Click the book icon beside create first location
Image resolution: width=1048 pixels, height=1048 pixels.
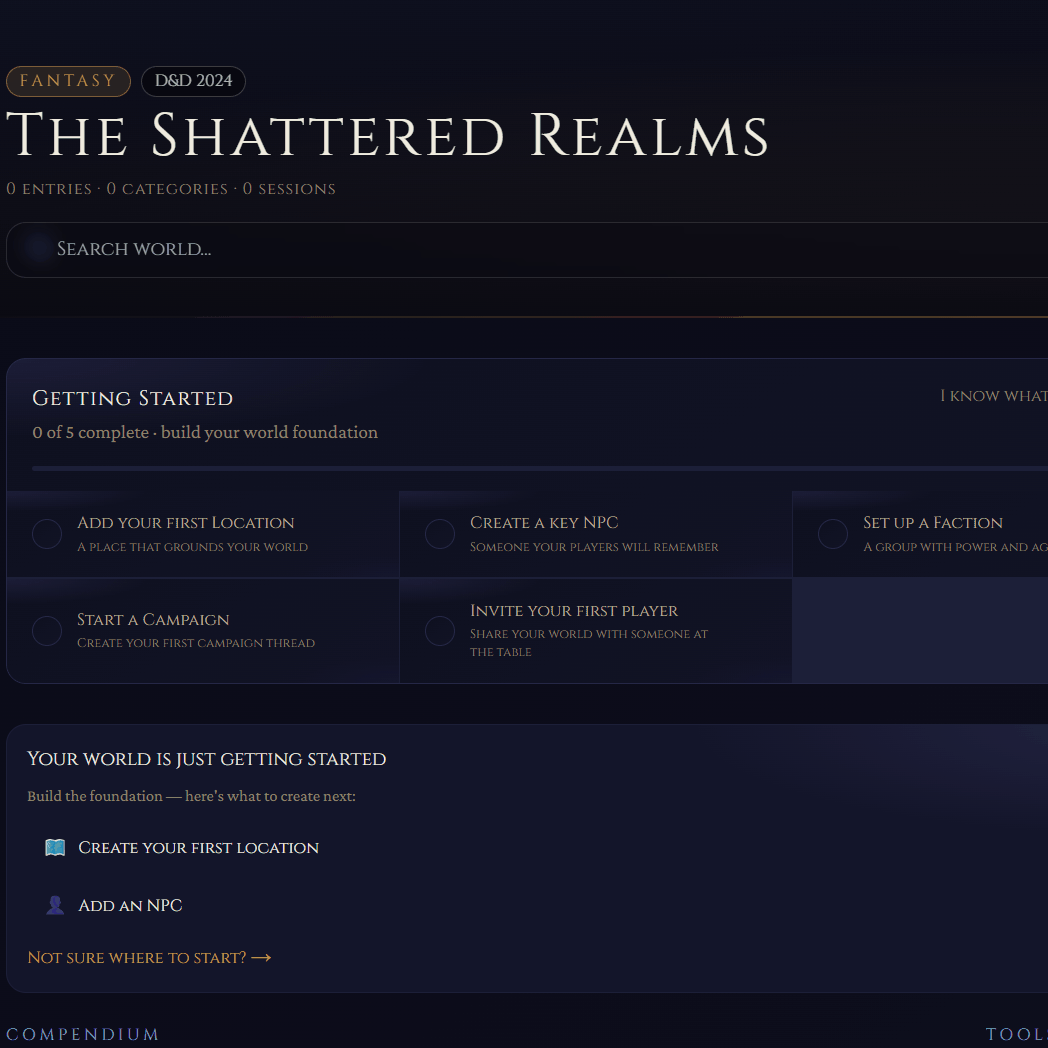pos(55,847)
